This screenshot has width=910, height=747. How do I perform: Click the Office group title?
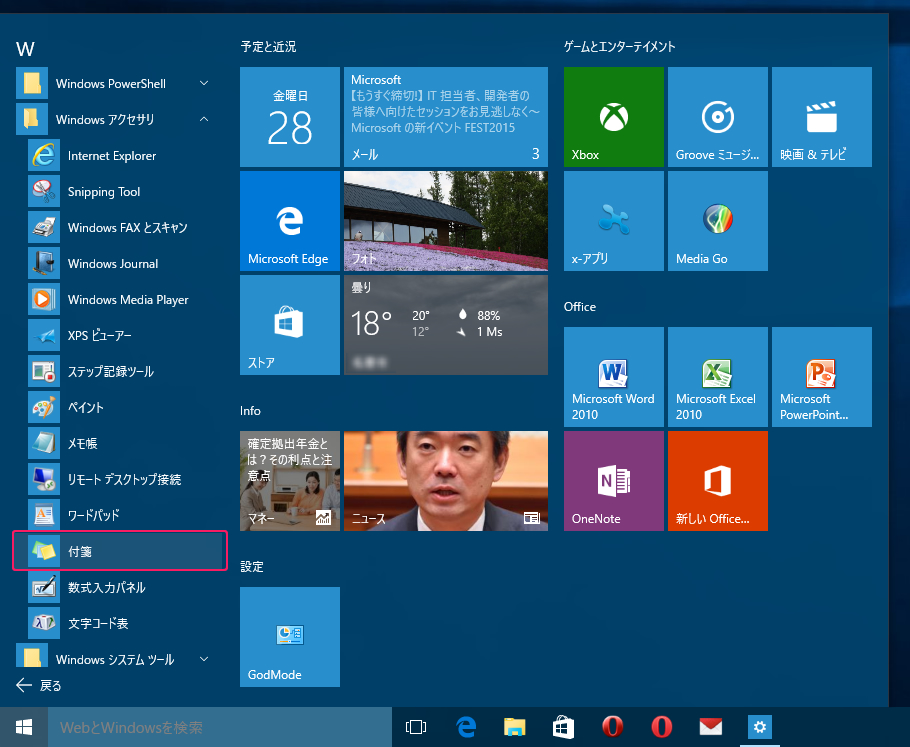point(580,306)
